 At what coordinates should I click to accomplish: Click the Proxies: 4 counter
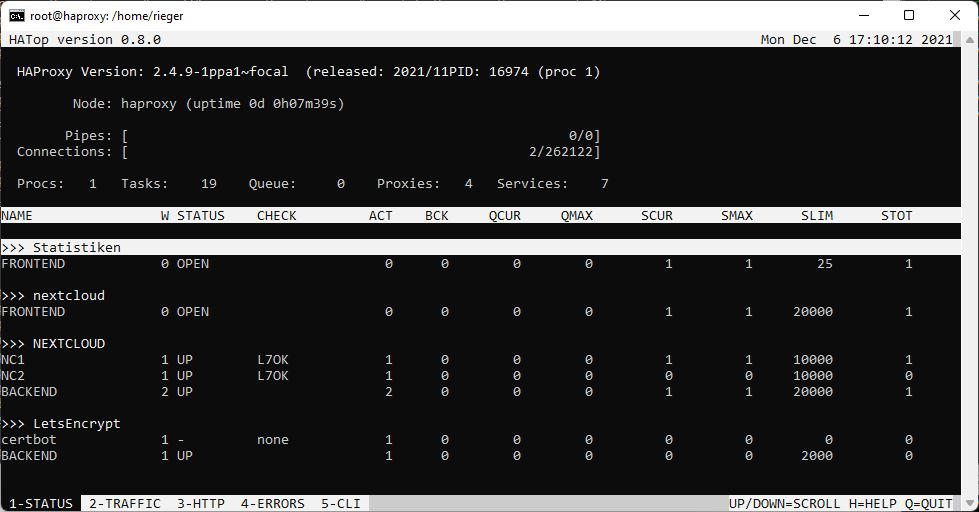pyautogui.click(x=425, y=184)
